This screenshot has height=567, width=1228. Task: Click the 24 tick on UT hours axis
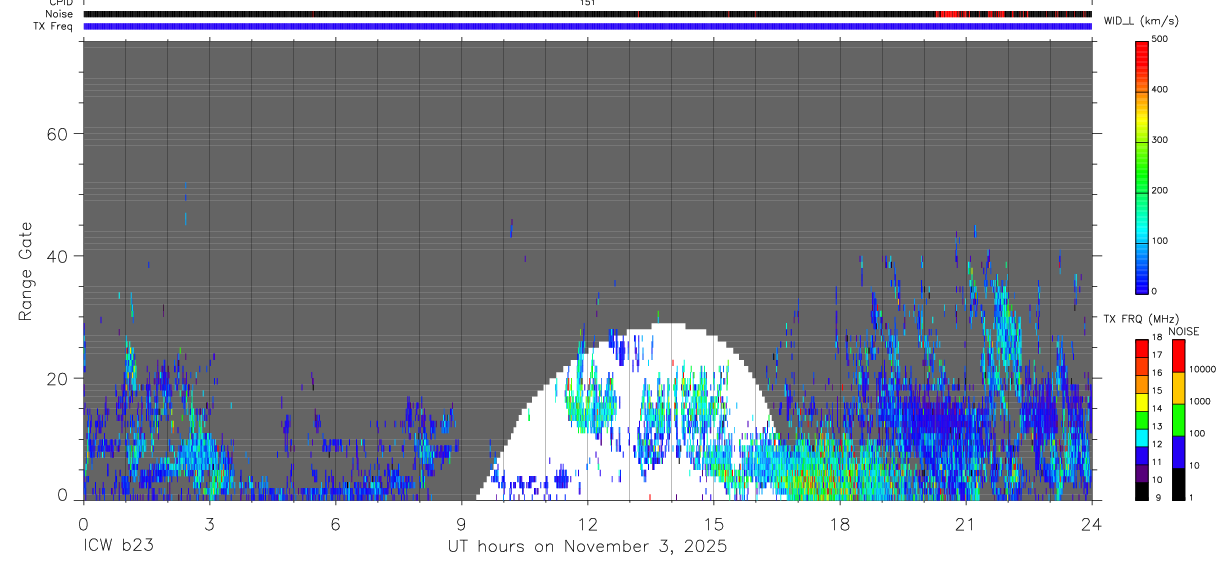(x=1091, y=524)
